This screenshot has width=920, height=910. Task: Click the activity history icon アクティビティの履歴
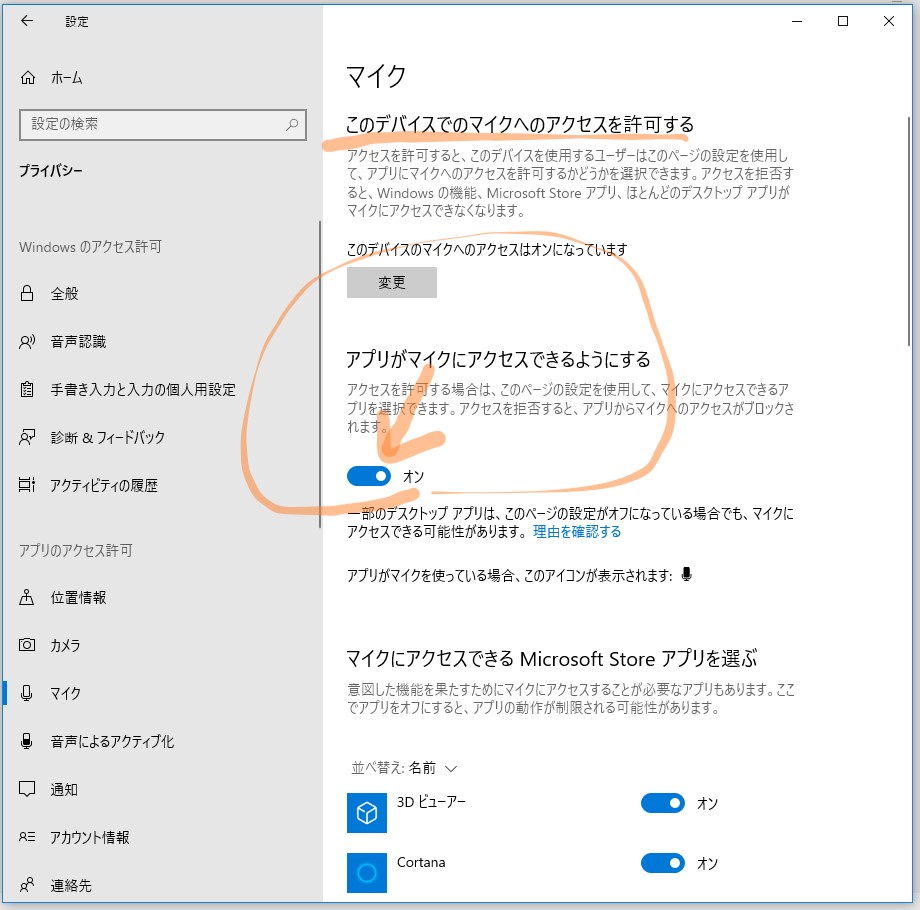tap(27, 485)
